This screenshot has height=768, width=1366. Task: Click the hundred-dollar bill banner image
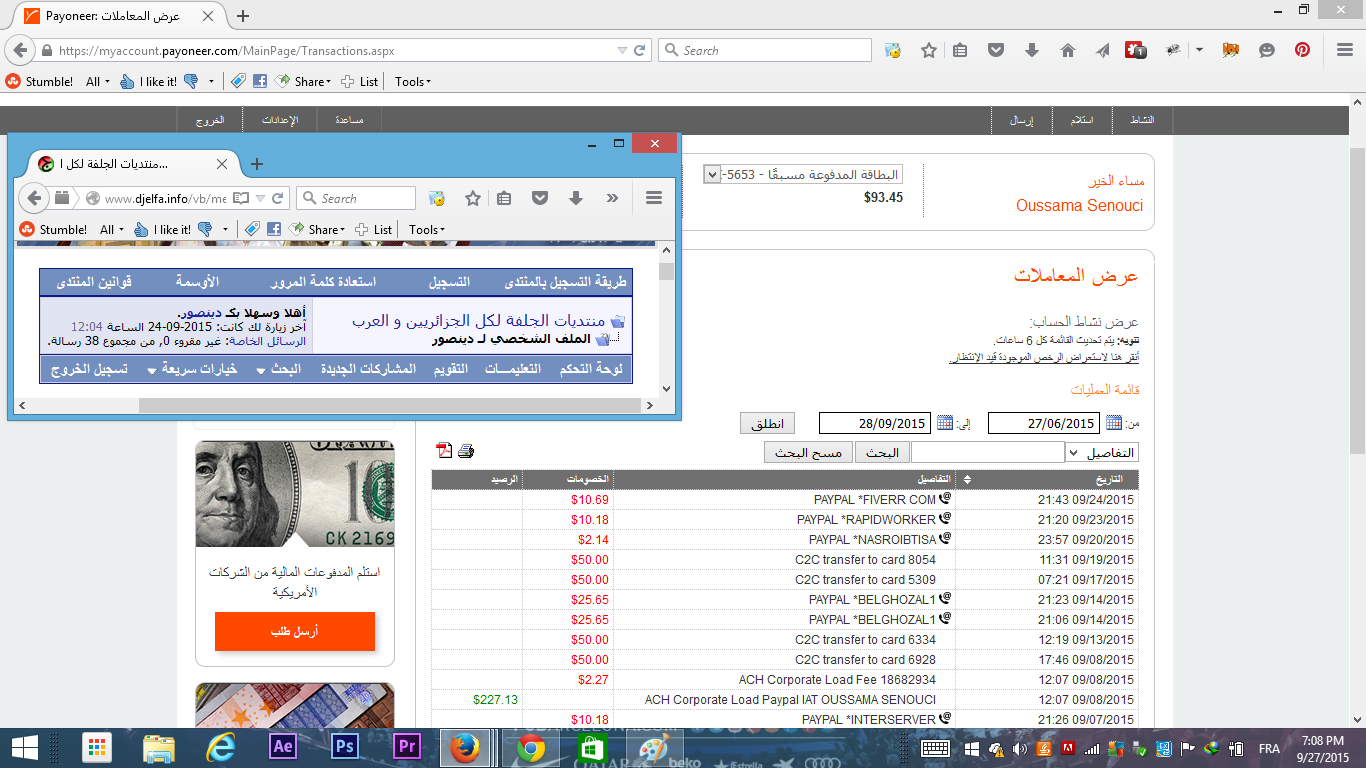point(295,494)
